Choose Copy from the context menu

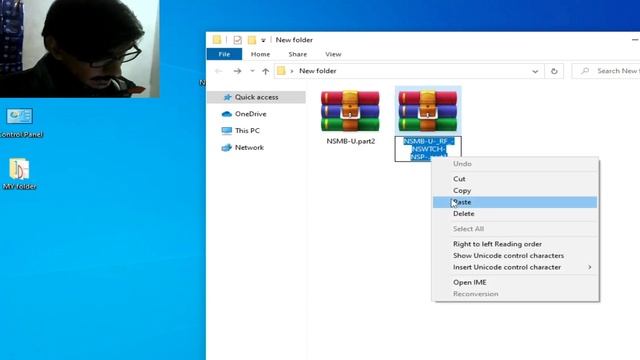(515, 191)
